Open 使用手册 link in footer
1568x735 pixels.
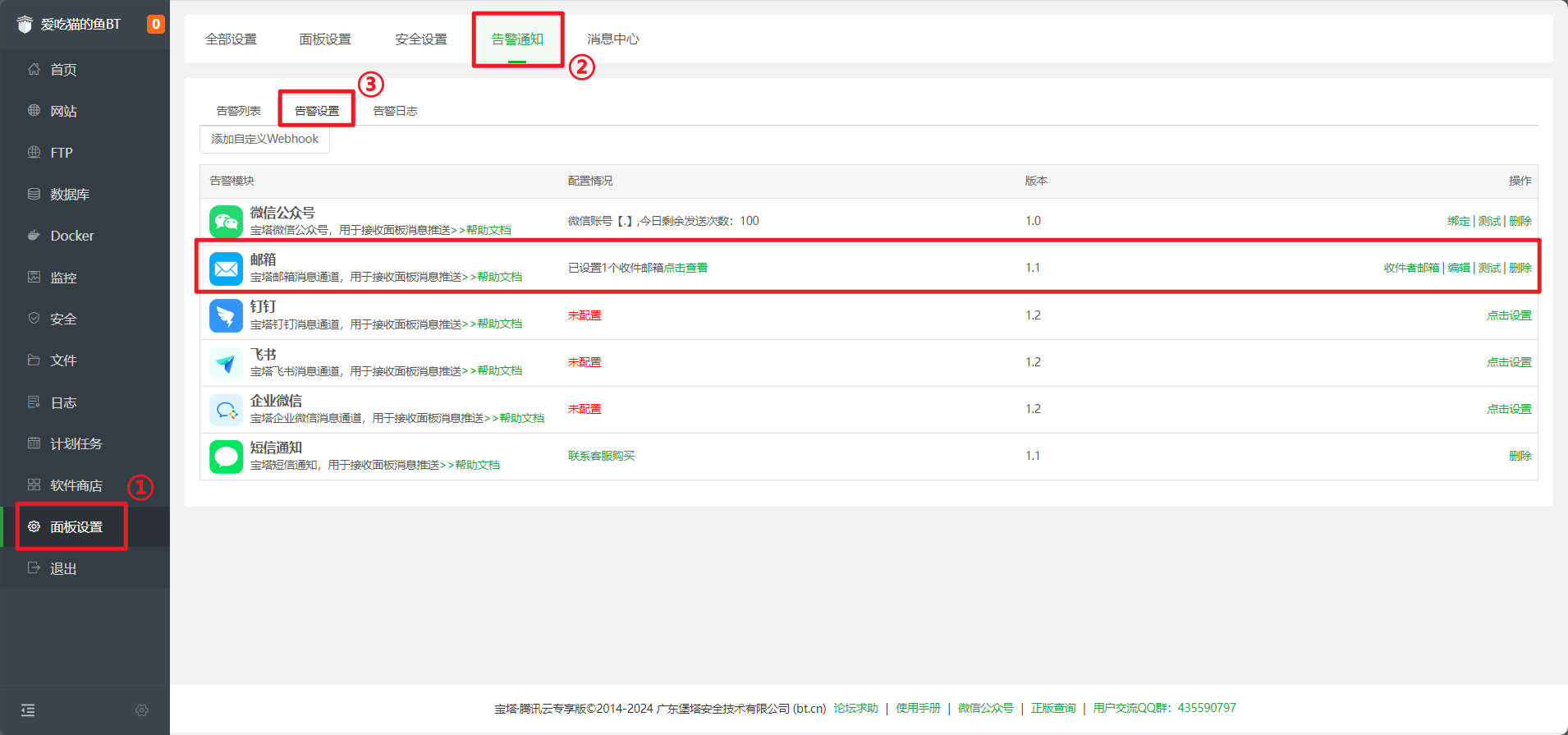(918, 708)
